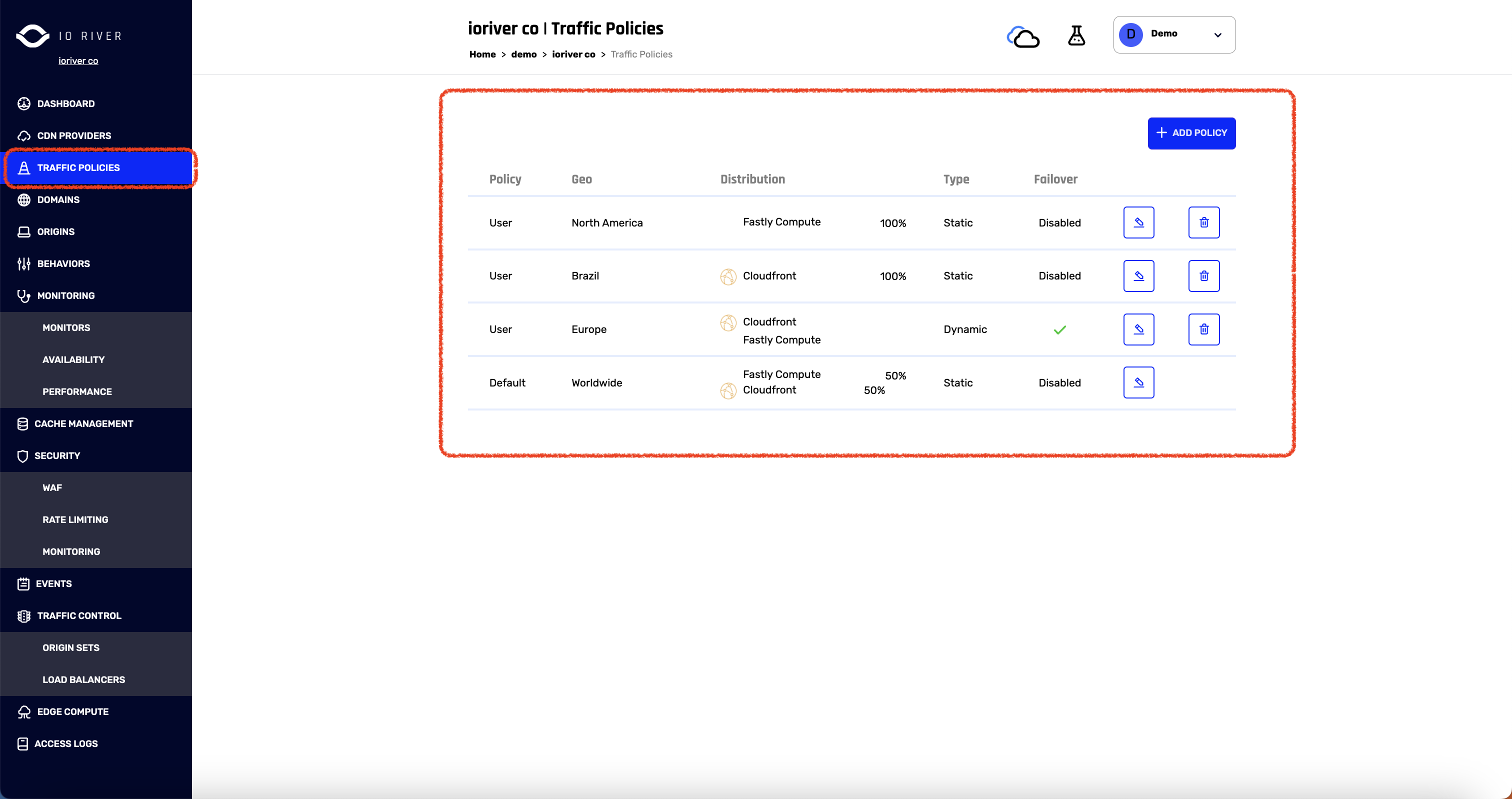This screenshot has height=799, width=1512.
Task: Open the Dashboard page
Action: [65, 104]
